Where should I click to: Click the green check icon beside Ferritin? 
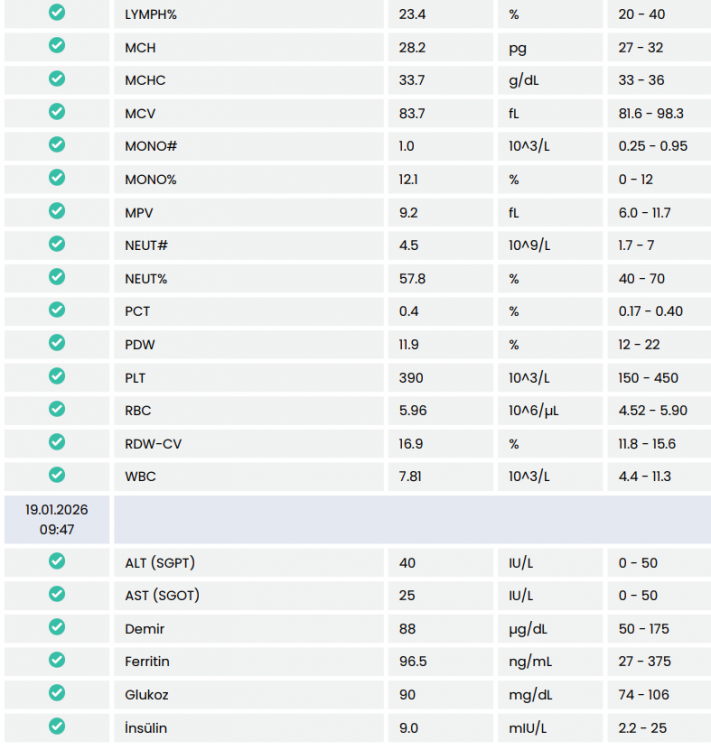point(57,660)
